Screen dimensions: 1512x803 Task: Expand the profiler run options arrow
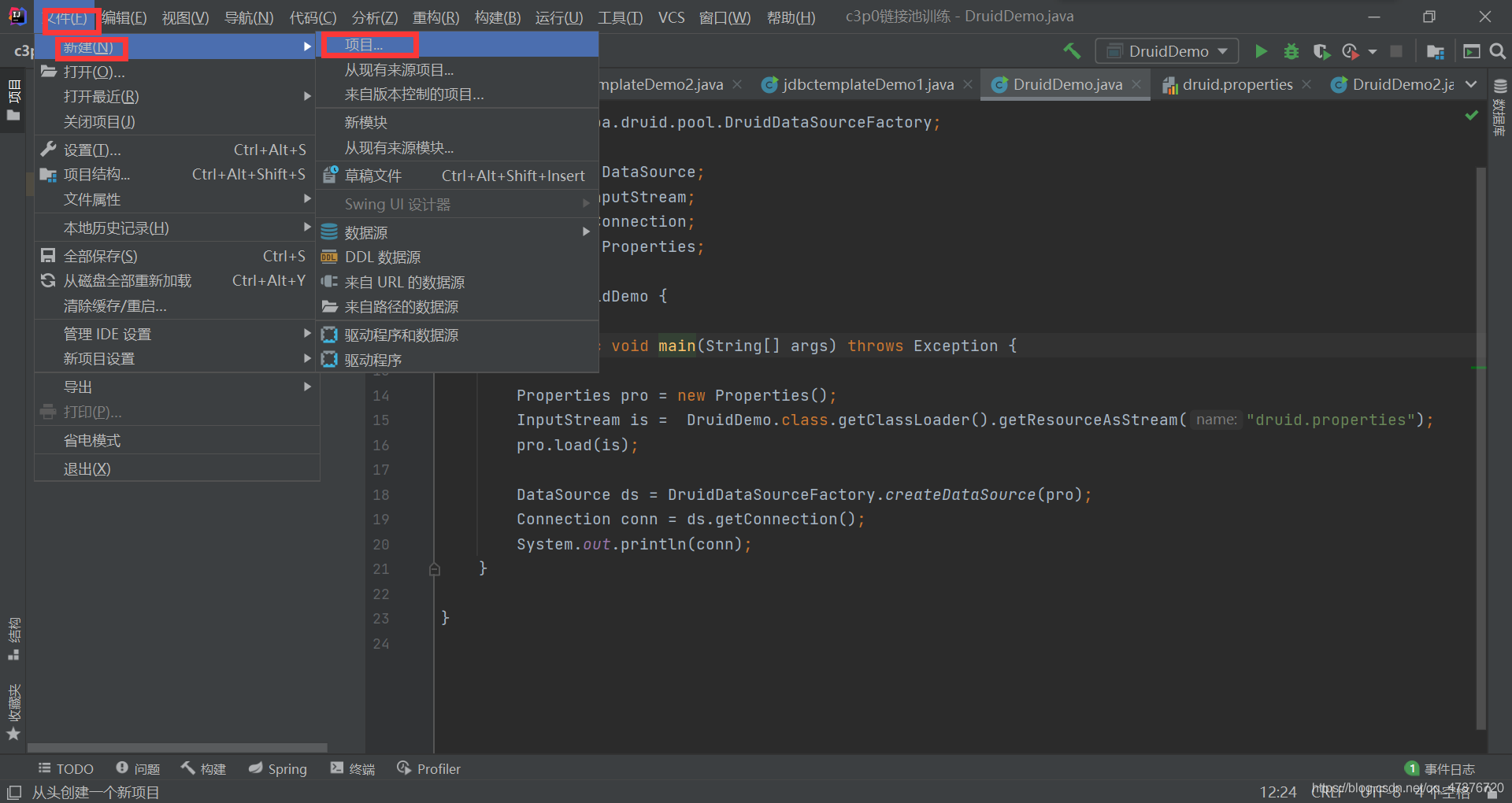point(1373,51)
